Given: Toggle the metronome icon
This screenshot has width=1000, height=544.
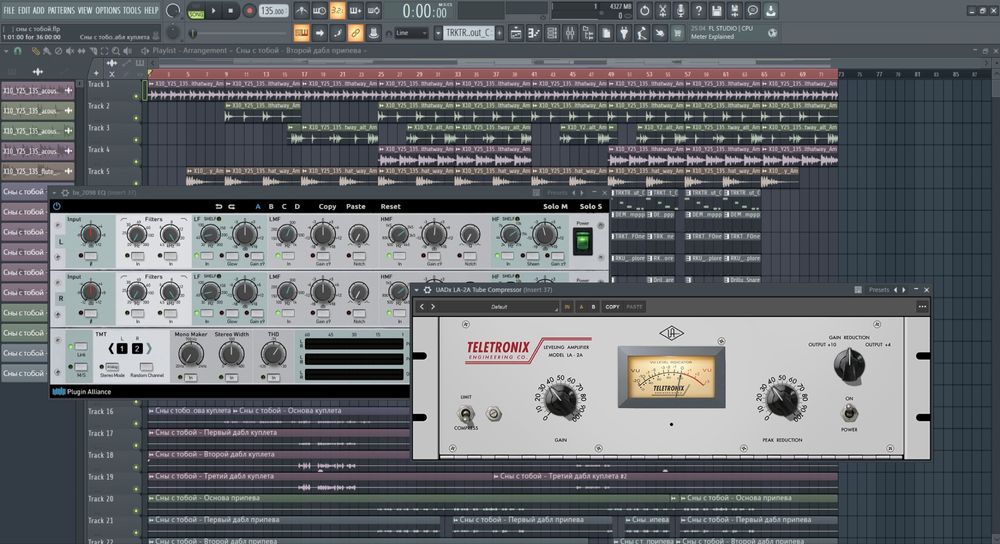Looking at the screenshot, I should click(x=302, y=10).
